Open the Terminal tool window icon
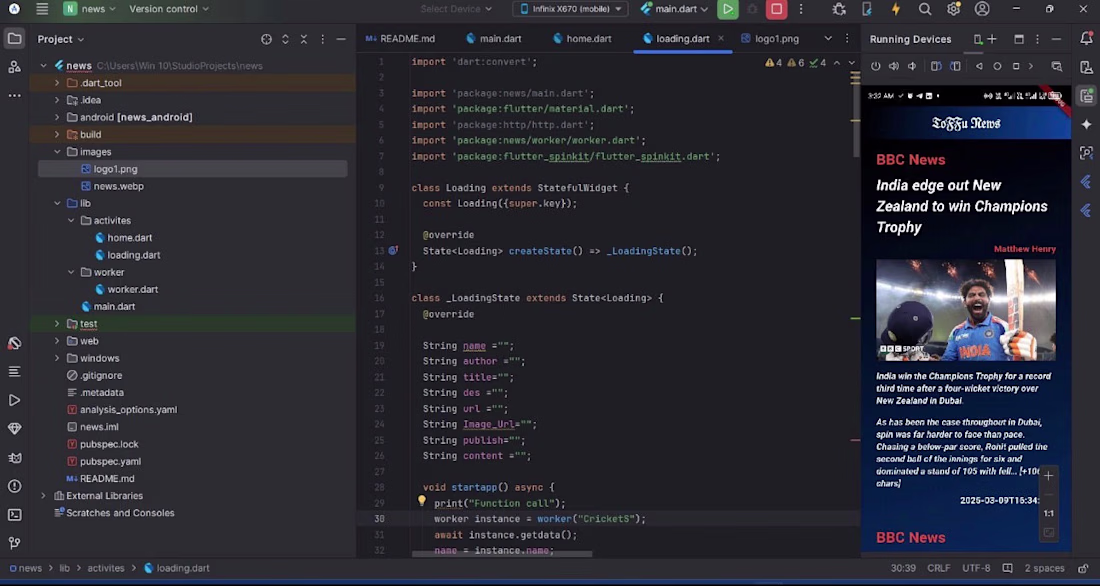The width and height of the screenshot is (1100, 586). [14, 515]
